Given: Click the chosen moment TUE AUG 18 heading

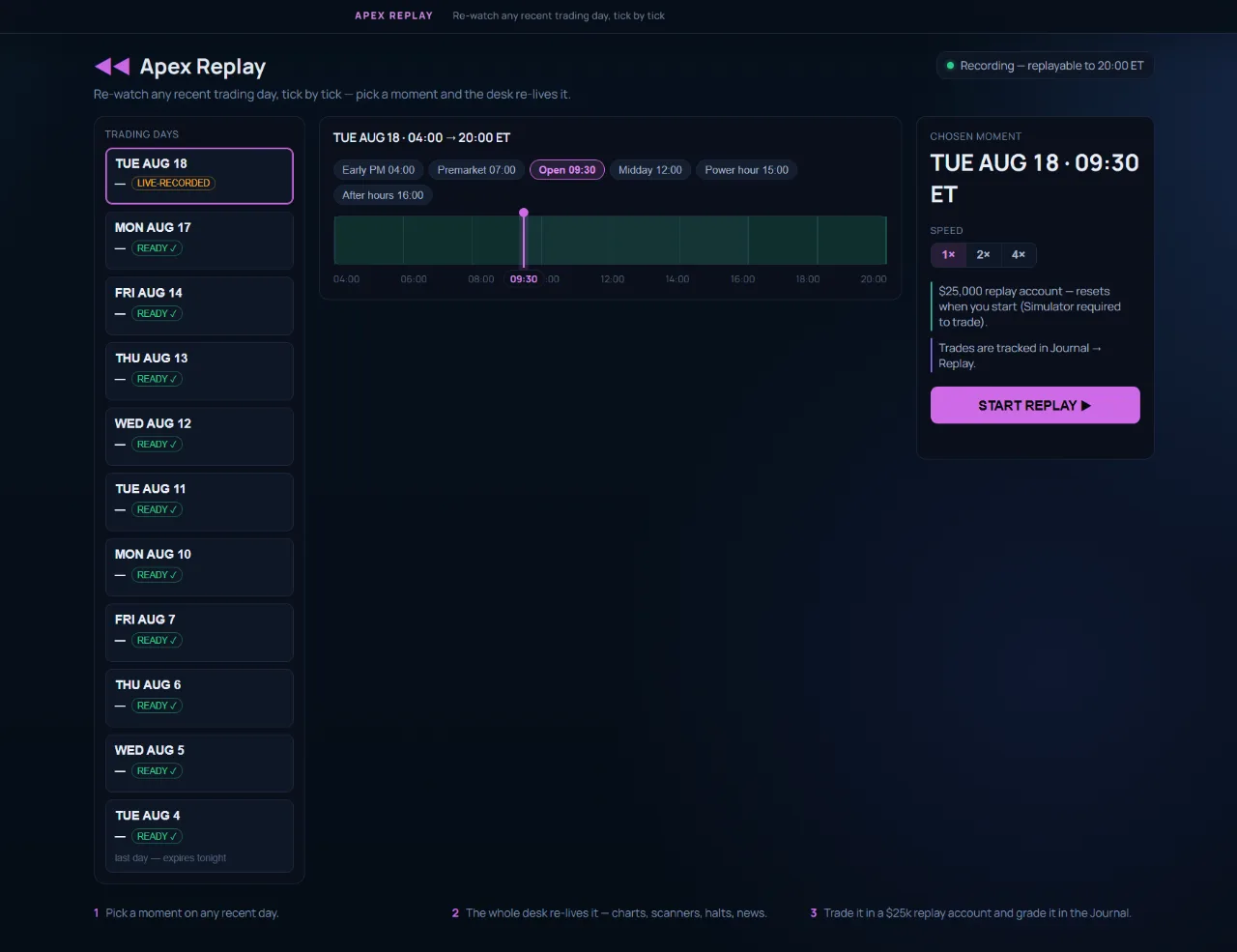Looking at the screenshot, I should 1034,178.
